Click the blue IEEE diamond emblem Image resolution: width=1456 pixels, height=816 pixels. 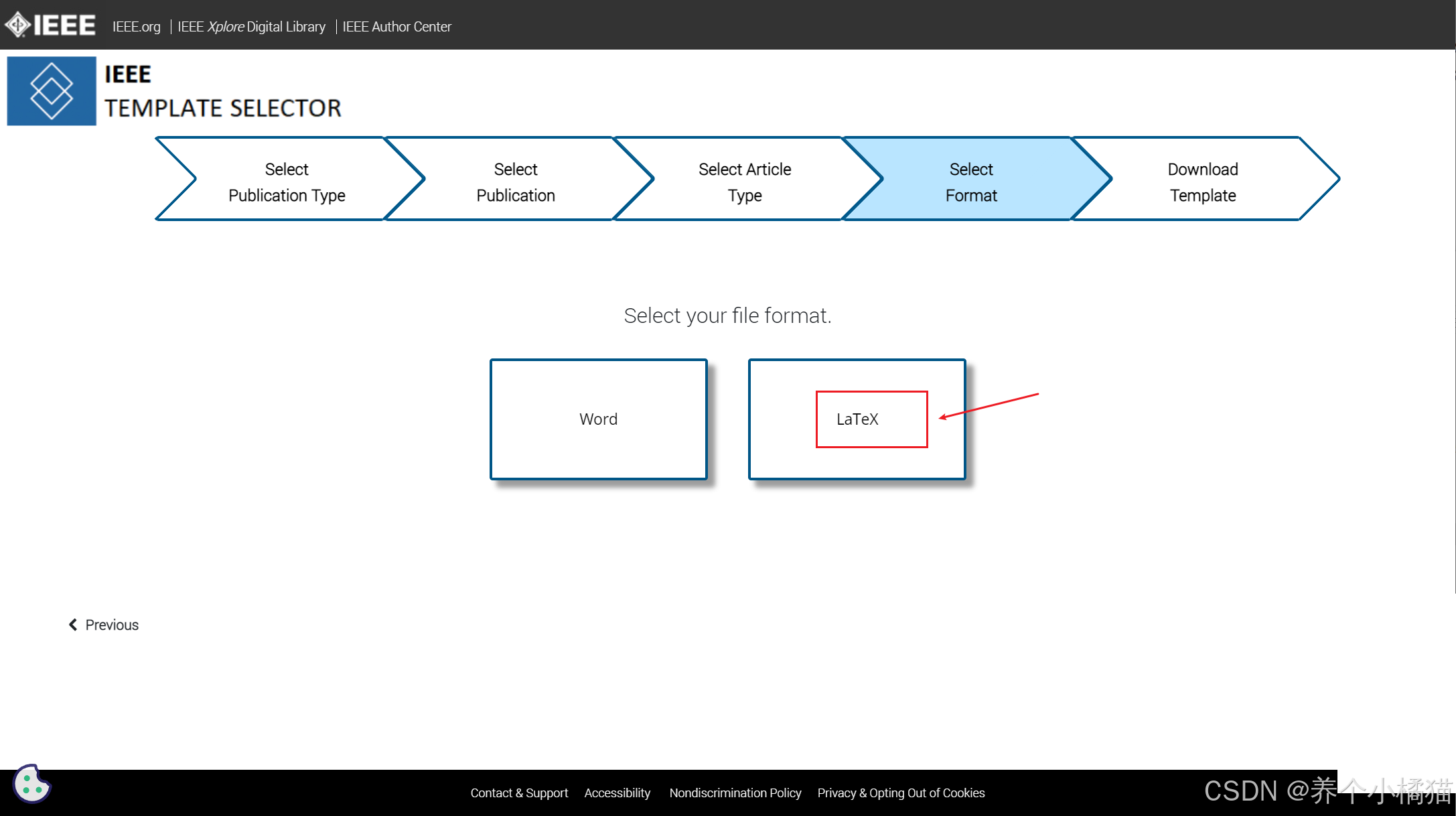52,91
